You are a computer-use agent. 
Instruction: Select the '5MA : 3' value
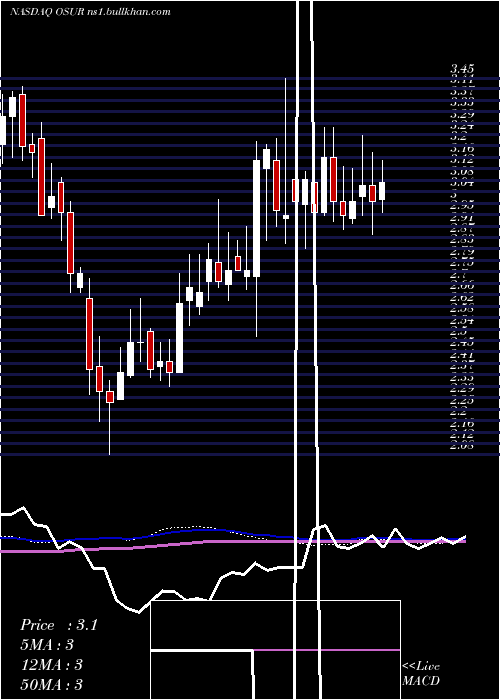pyautogui.click(x=47, y=645)
